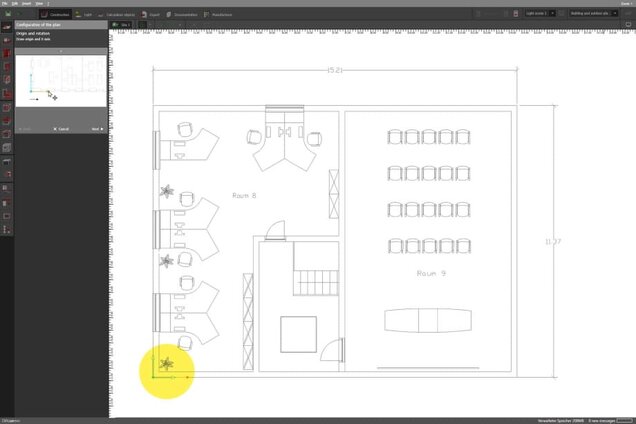This screenshot has width=636, height=424.
Task: Click the Construction mode icon
Action: click(55, 16)
